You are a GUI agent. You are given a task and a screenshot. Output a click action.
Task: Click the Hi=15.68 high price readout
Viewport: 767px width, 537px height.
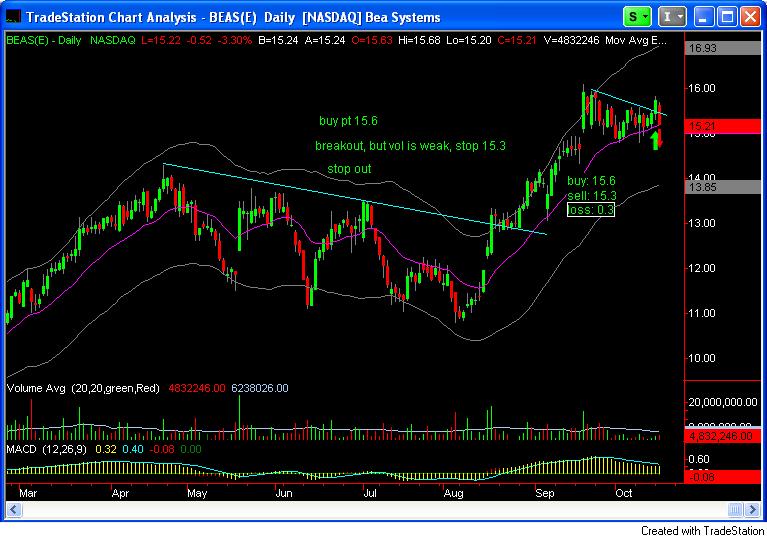(x=419, y=41)
